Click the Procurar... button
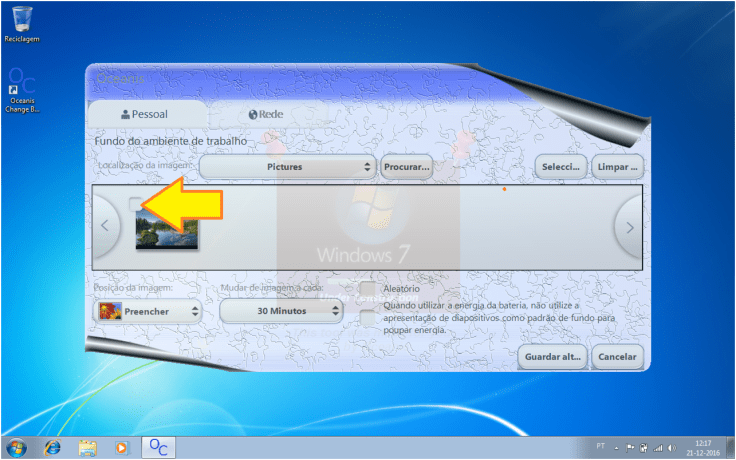This screenshot has width=736, height=460. click(x=406, y=167)
